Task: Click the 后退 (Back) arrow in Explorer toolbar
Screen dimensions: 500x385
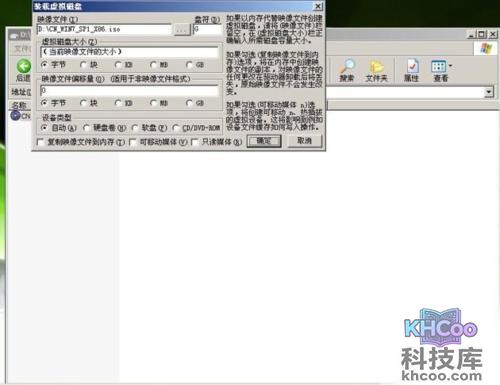Action: coord(23,66)
